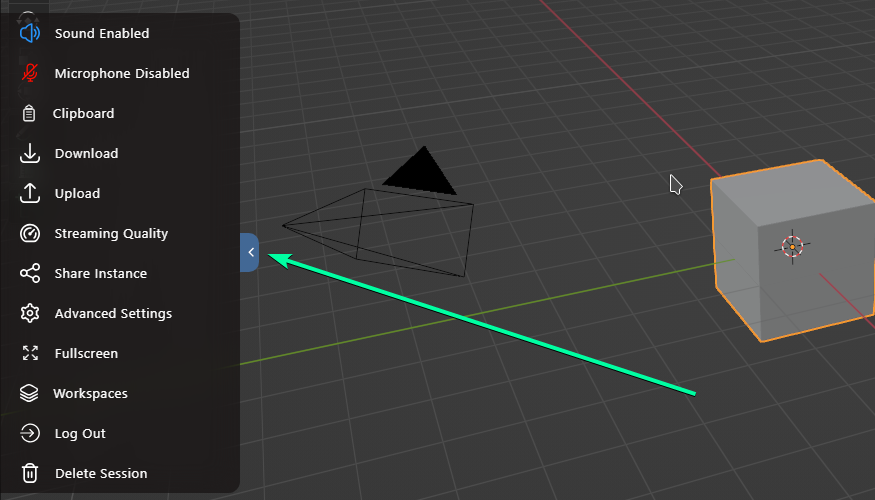This screenshot has width=875, height=500.
Task: Collapse the sidebar with the blue chevron handle
Action: pos(250,253)
